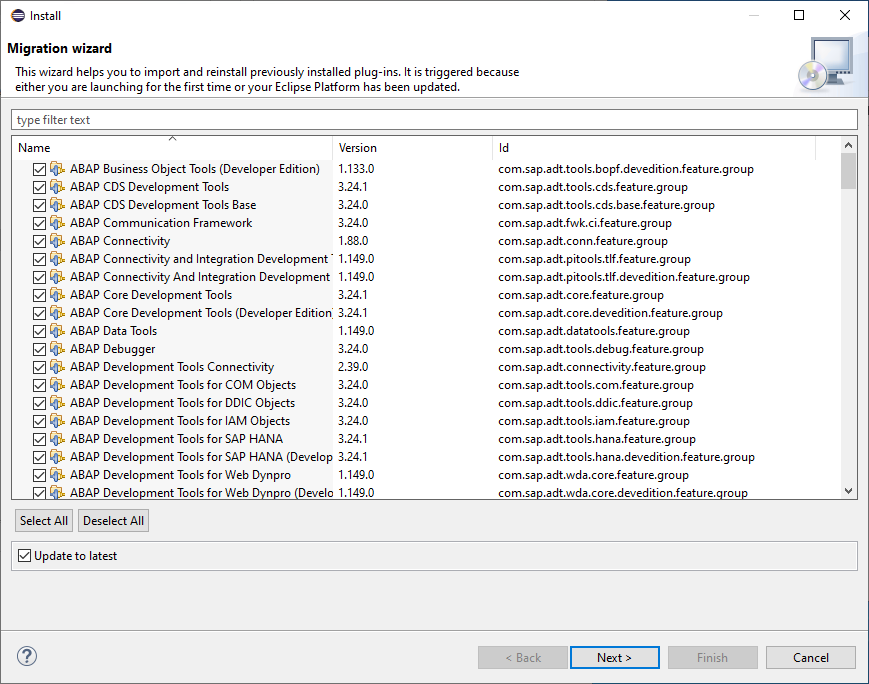The height and width of the screenshot is (684, 869).
Task: Click the list scrollbar up arrow
Action: click(848, 145)
